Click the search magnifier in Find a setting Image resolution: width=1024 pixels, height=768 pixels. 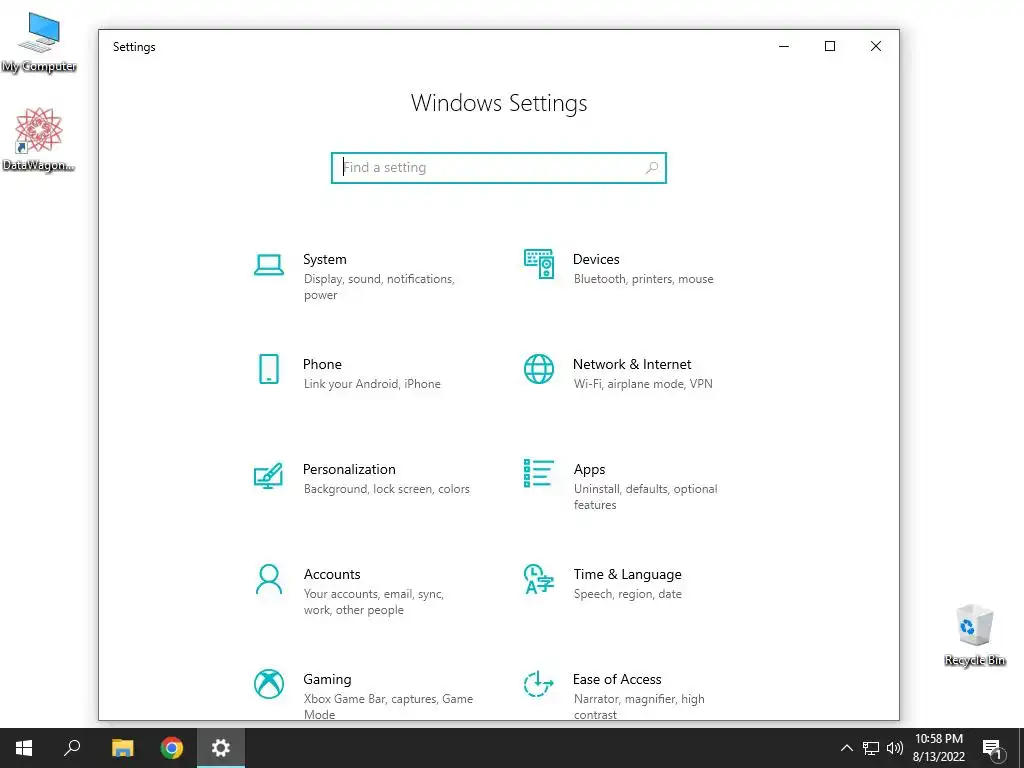(651, 168)
